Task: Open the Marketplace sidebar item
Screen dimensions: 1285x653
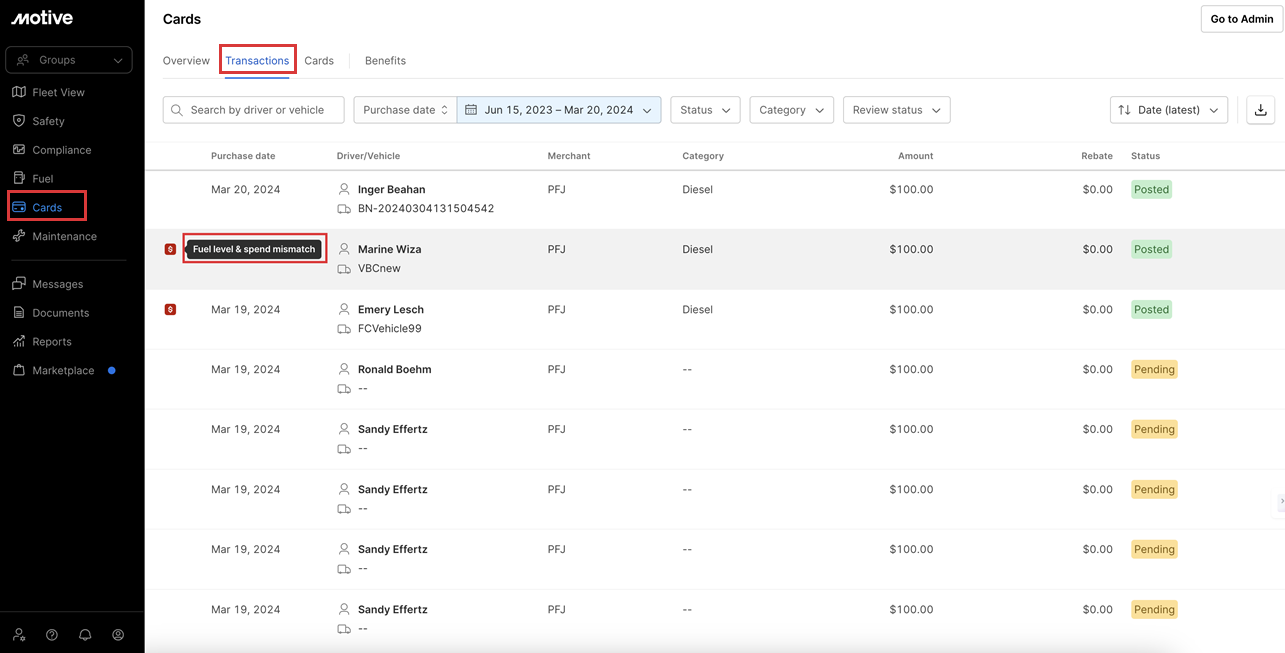Action: tap(63, 370)
